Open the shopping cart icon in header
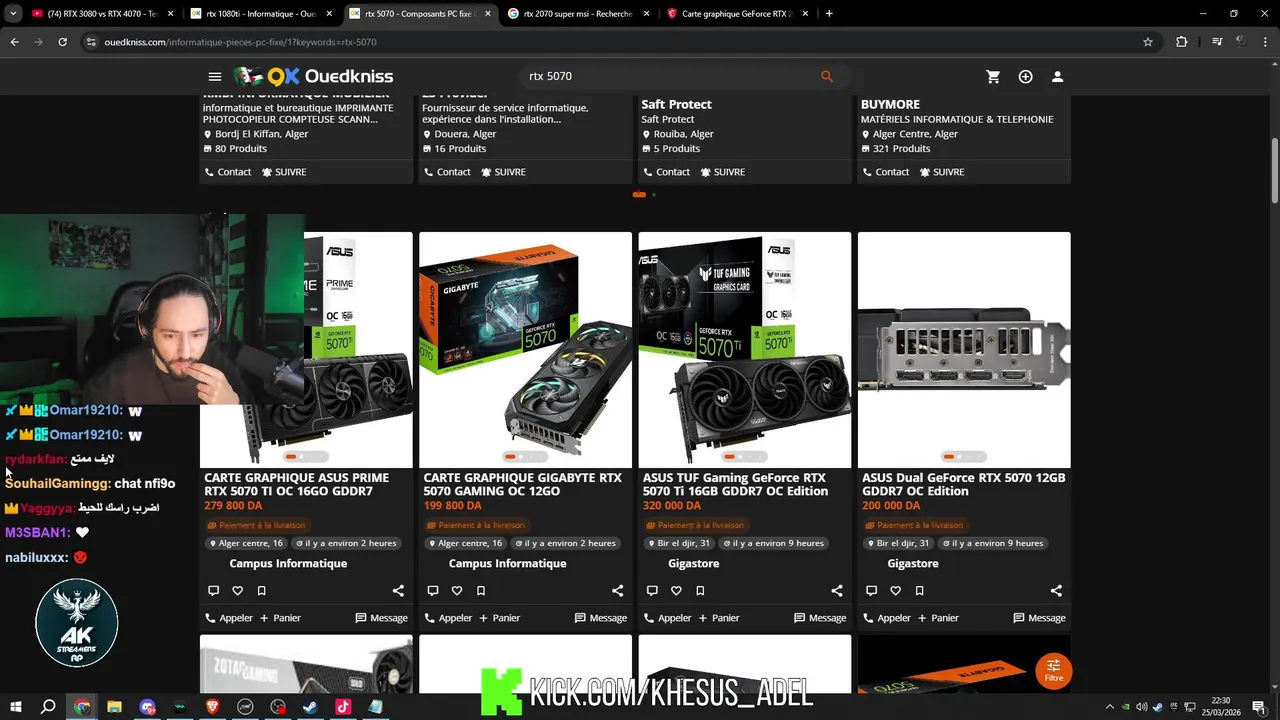 [x=993, y=77]
